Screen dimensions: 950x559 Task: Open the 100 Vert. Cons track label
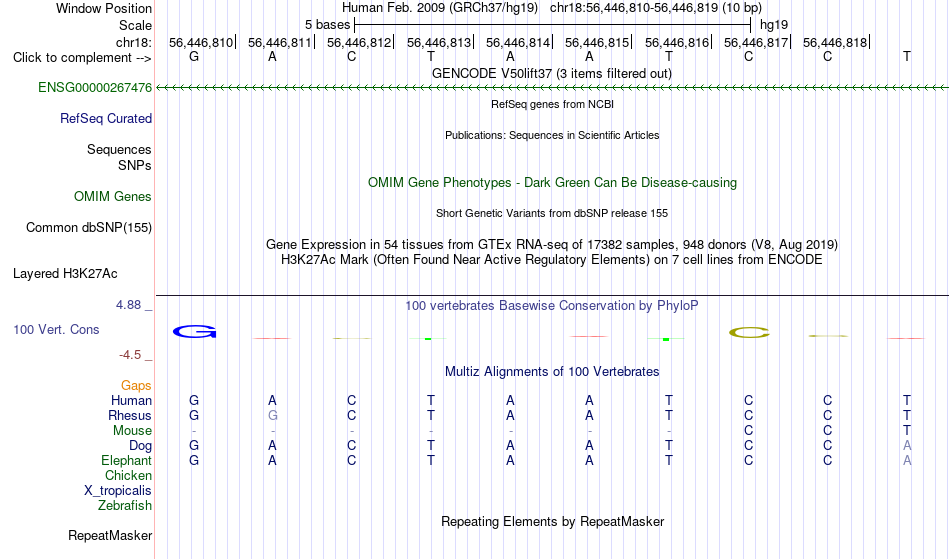(56, 329)
